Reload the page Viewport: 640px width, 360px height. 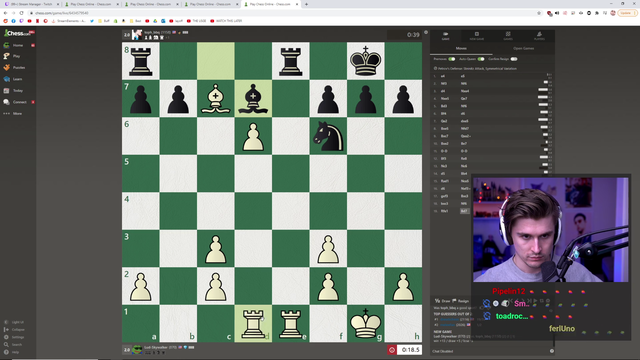pos(21,13)
